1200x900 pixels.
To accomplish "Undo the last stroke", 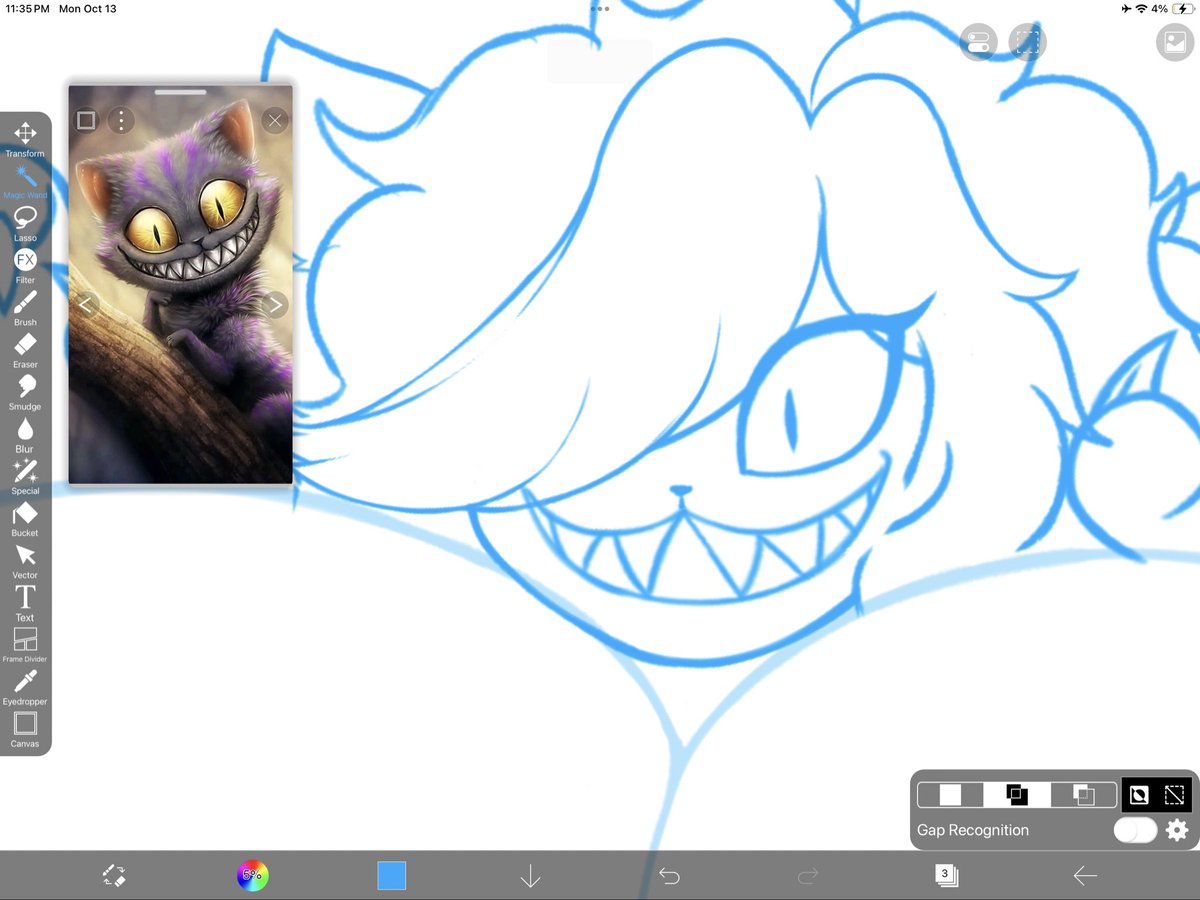I will click(x=669, y=876).
